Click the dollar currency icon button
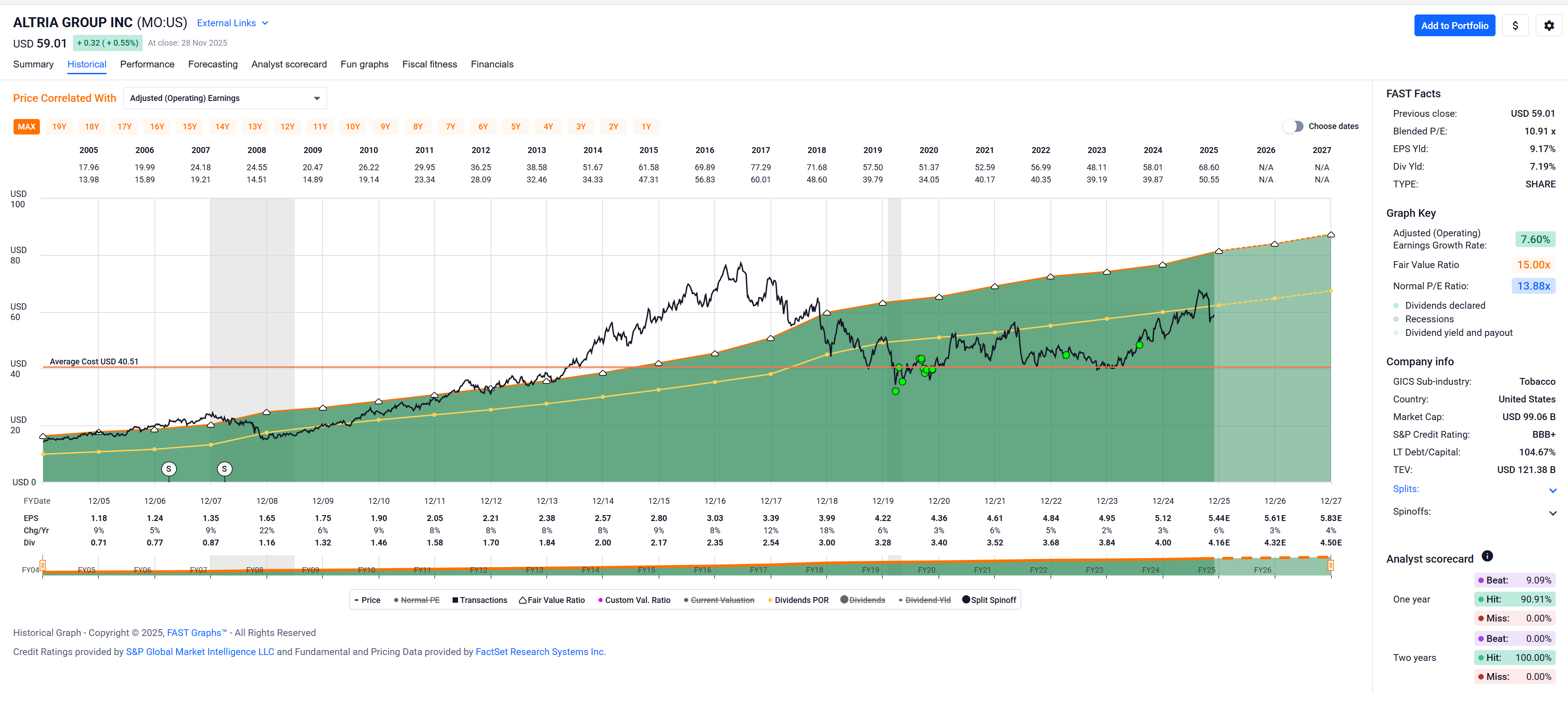Viewport: 1568px width, 703px height. (1515, 25)
